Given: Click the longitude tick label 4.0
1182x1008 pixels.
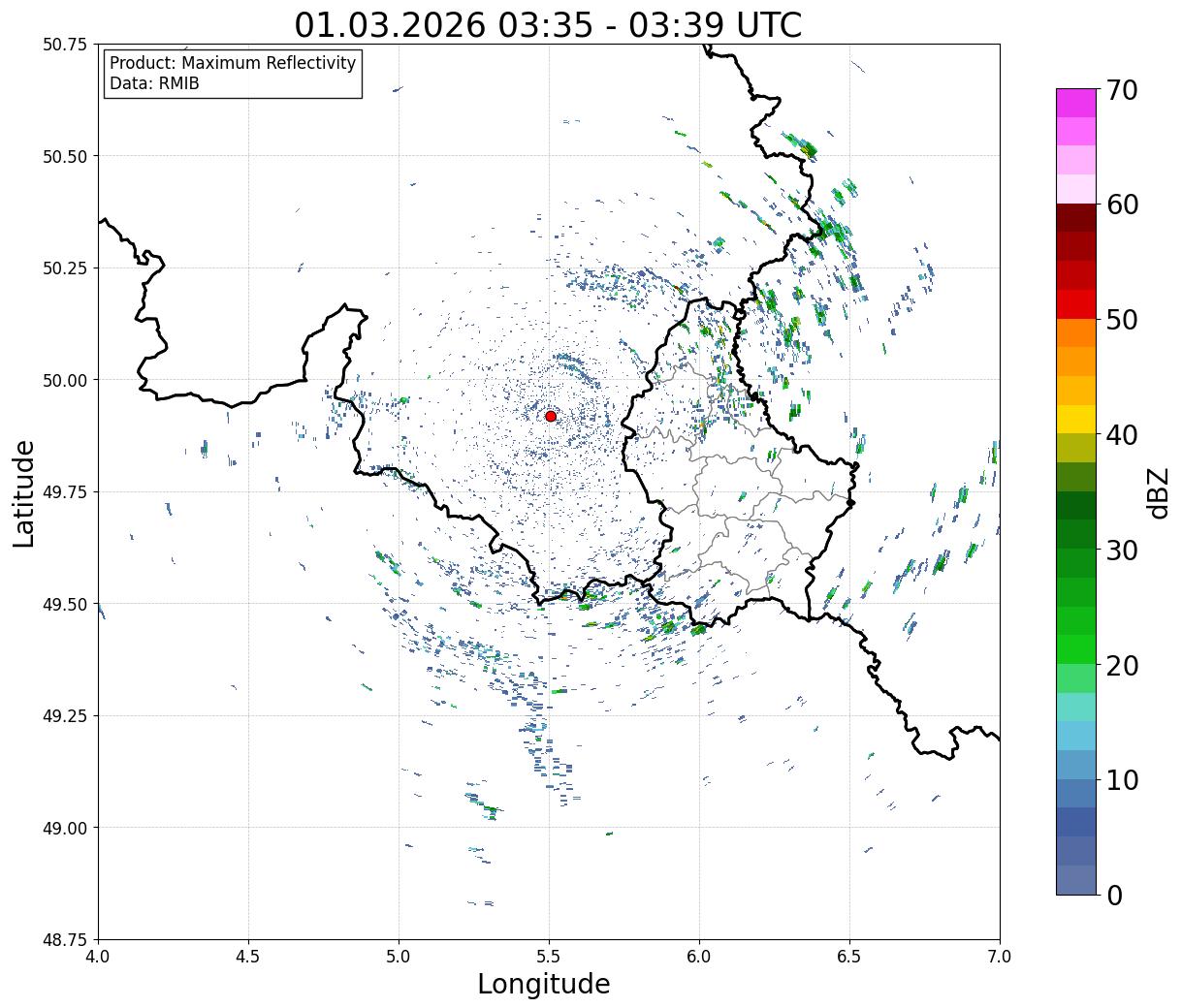Looking at the screenshot, I should 98,957.
